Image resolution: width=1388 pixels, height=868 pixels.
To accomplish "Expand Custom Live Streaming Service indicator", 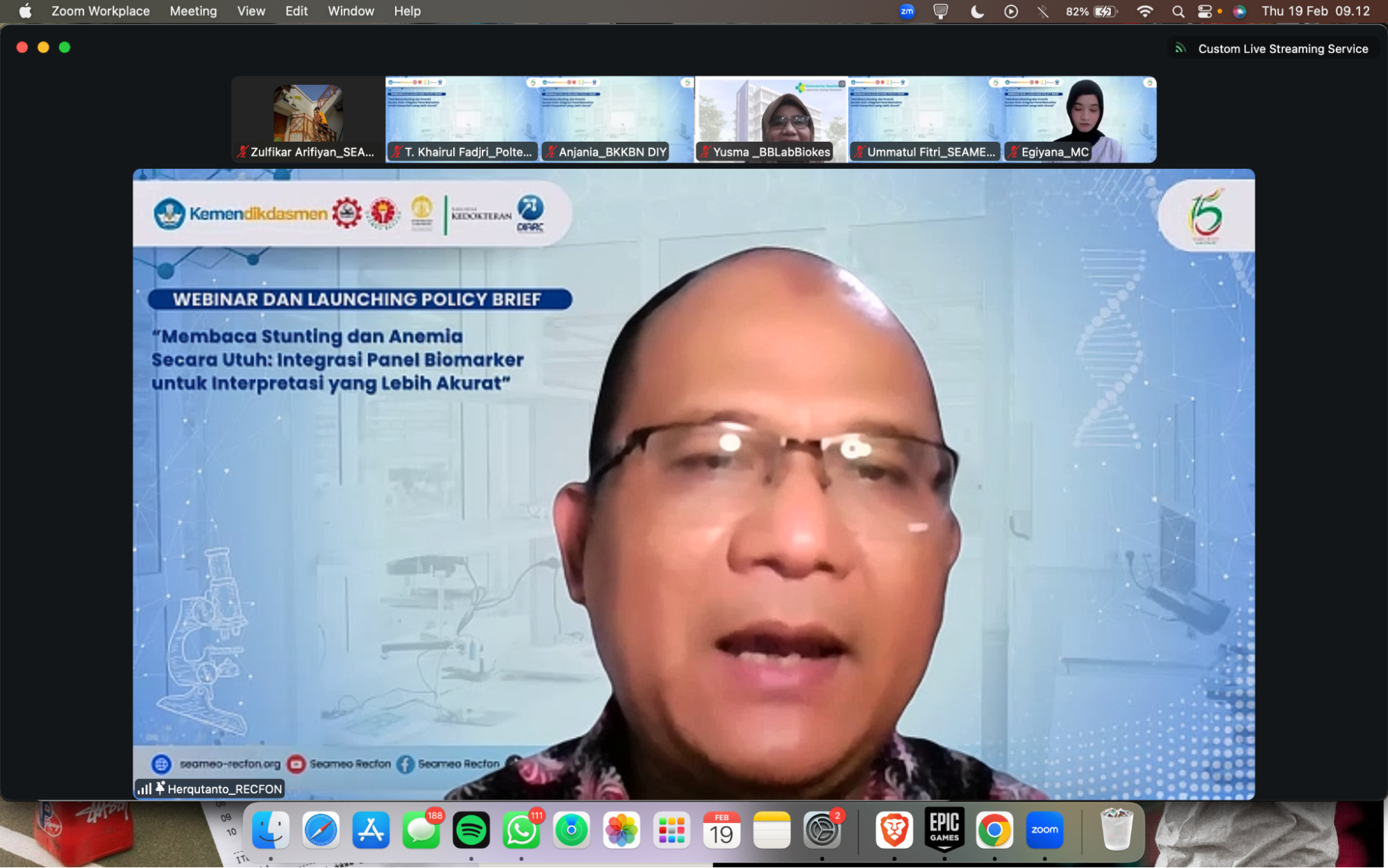I will (1272, 49).
